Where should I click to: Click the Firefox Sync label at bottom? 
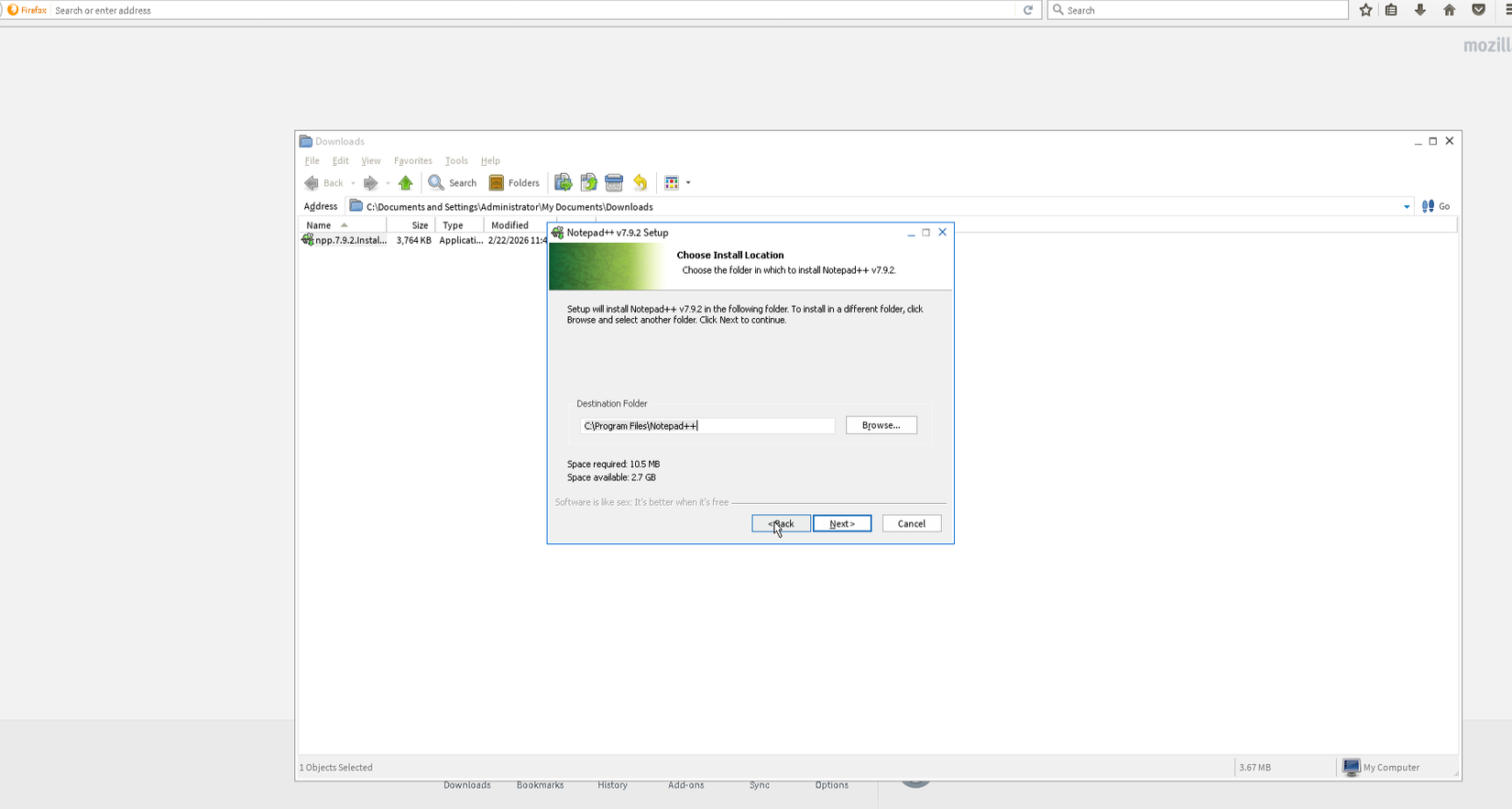tap(760, 785)
